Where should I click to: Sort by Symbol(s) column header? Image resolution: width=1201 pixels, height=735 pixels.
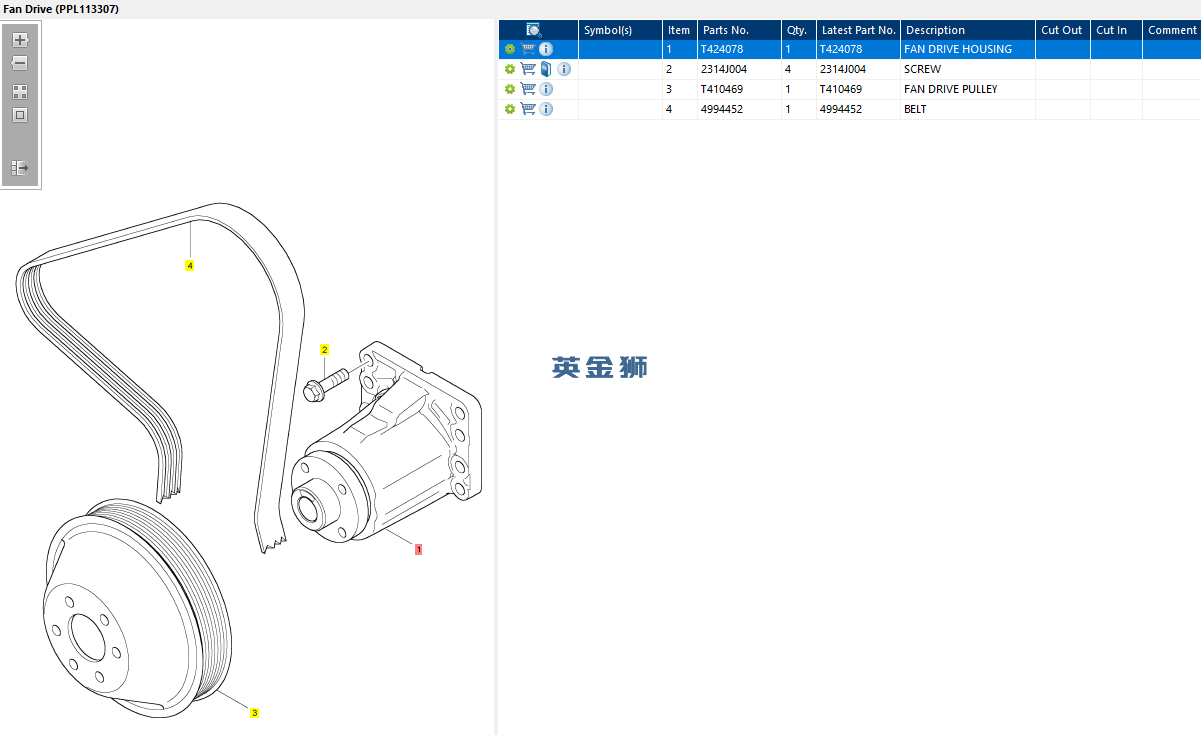pyautogui.click(x=620, y=30)
